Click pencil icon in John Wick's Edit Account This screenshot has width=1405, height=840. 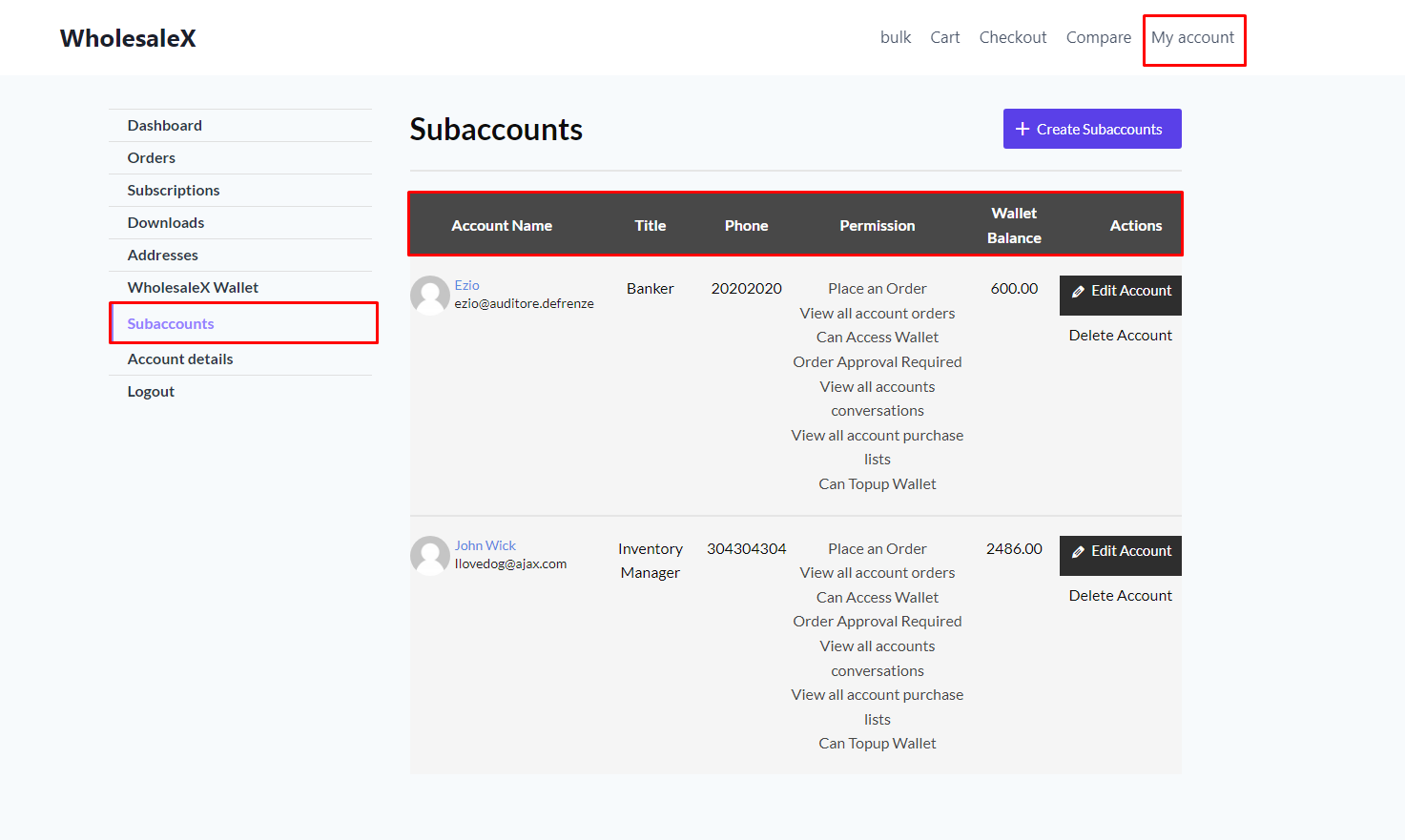click(x=1078, y=552)
